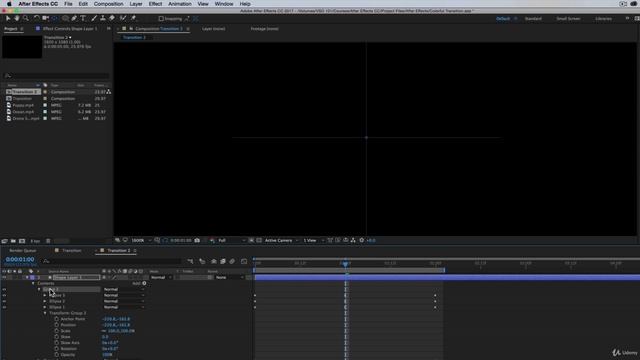Viewport: 640px width, 360px height.
Task: Collapse the Group 3 arrow
Action: [x=39, y=289]
